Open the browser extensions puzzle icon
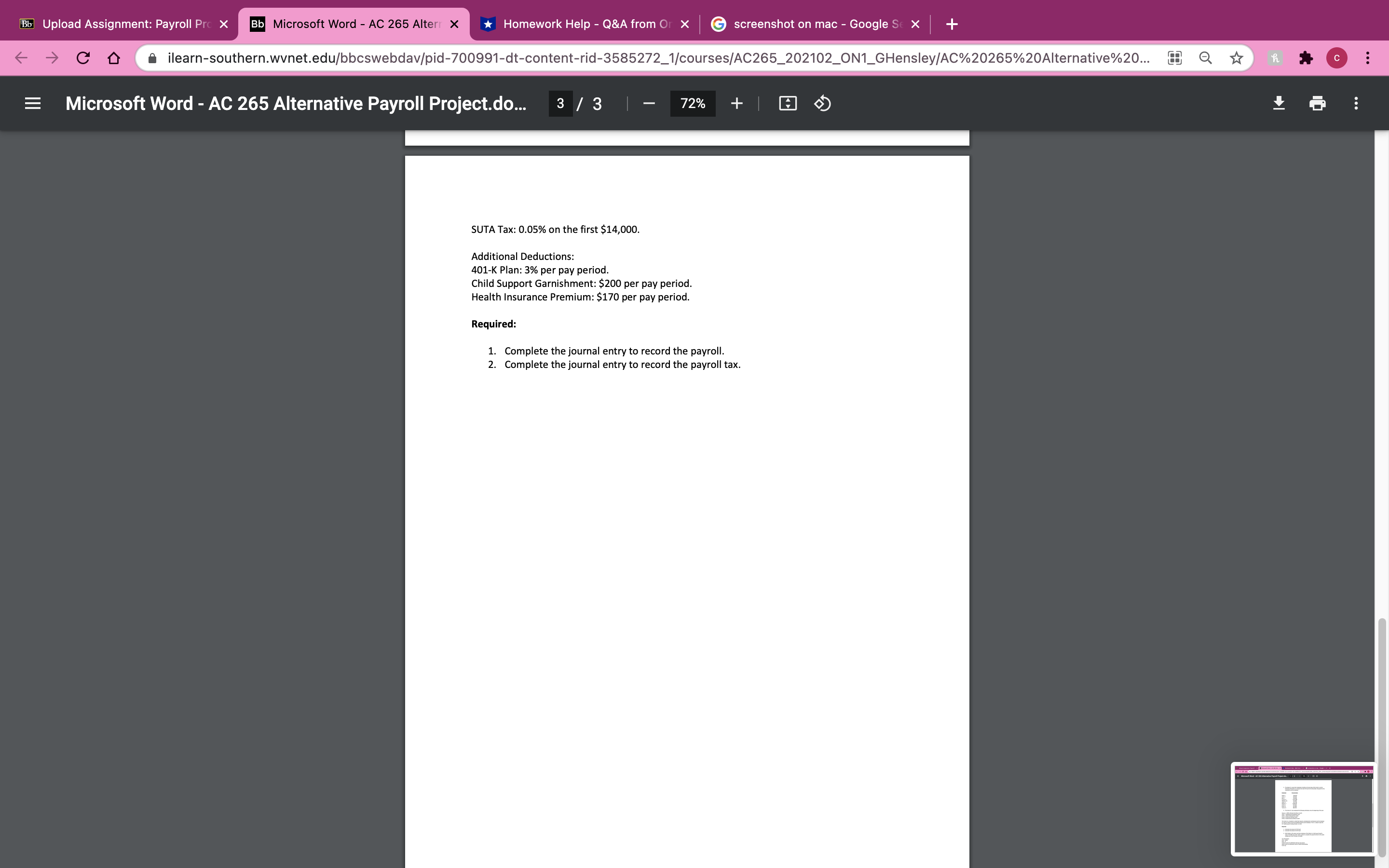Image resolution: width=1389 pixels, height=868 pixels. click(x=1307, y=57)
